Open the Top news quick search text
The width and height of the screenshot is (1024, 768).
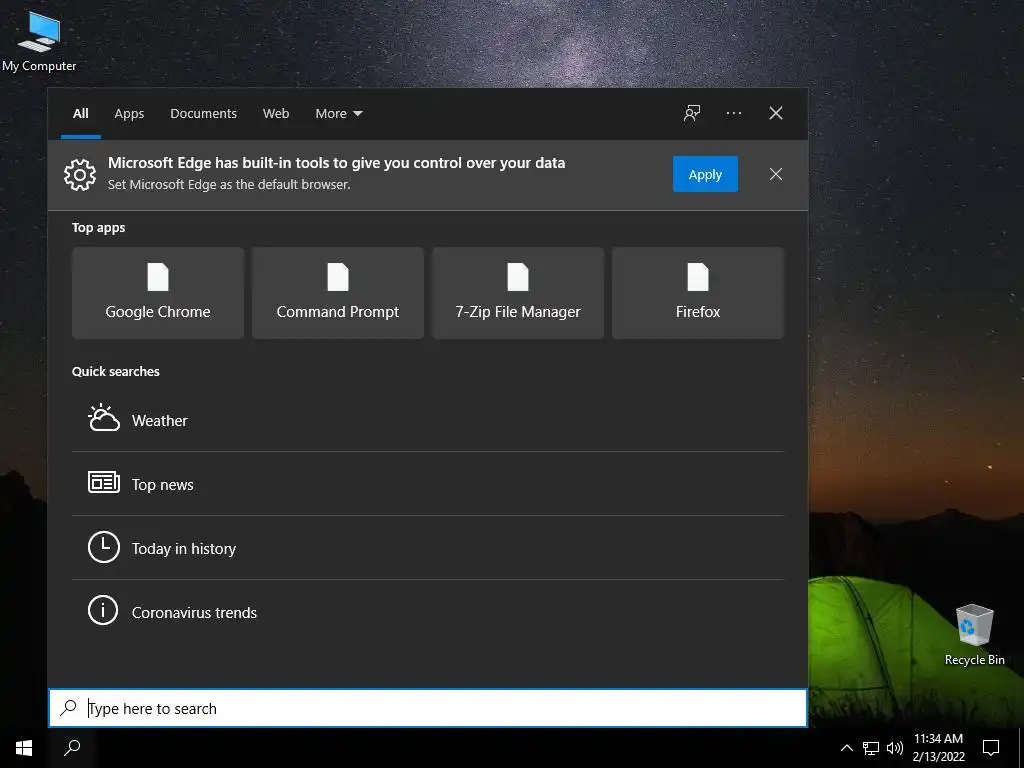pyautogui.click(x=163, y=485)
